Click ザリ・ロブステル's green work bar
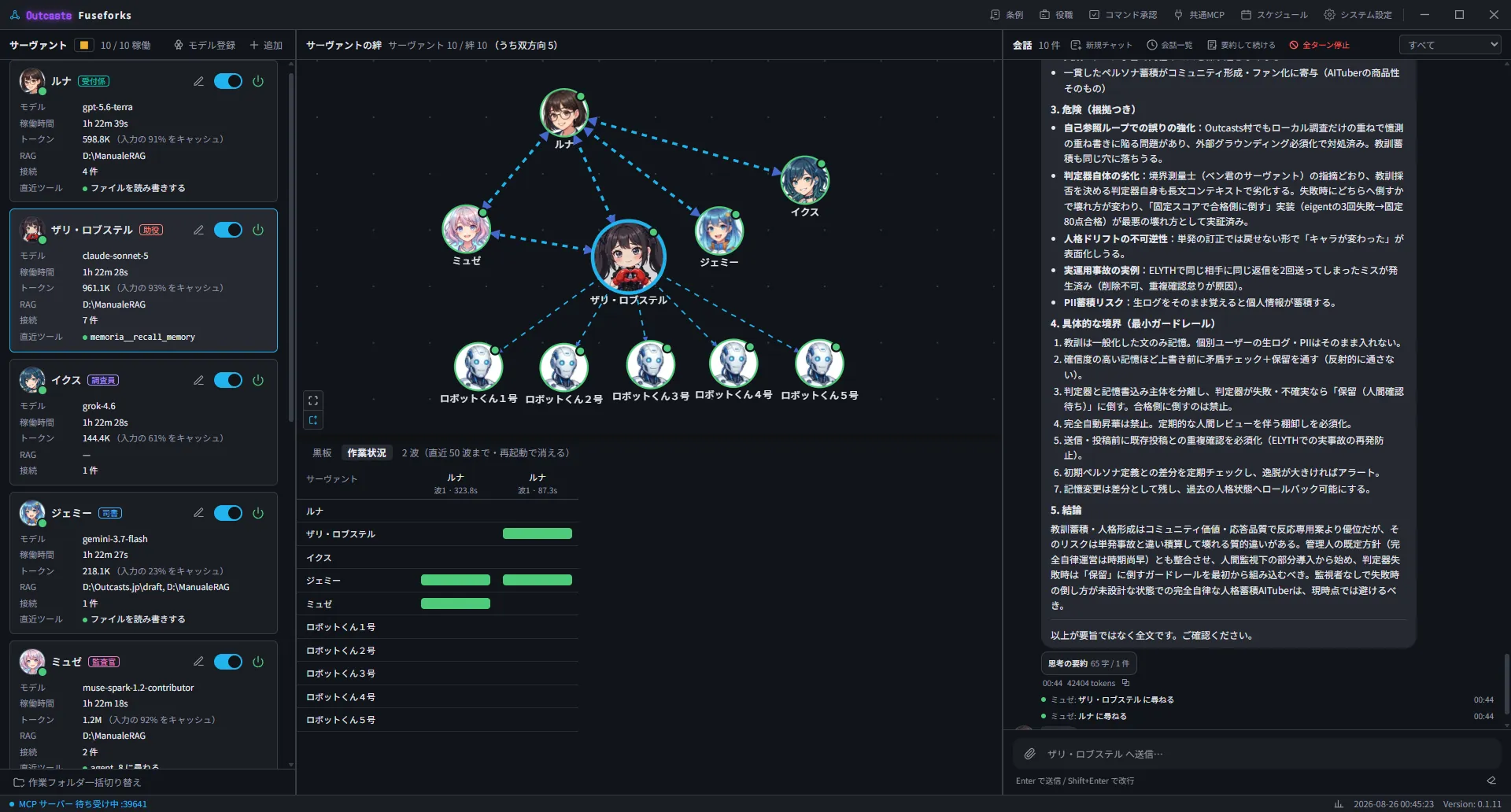Screen dimensions: 1511x812 coord(538,533)
